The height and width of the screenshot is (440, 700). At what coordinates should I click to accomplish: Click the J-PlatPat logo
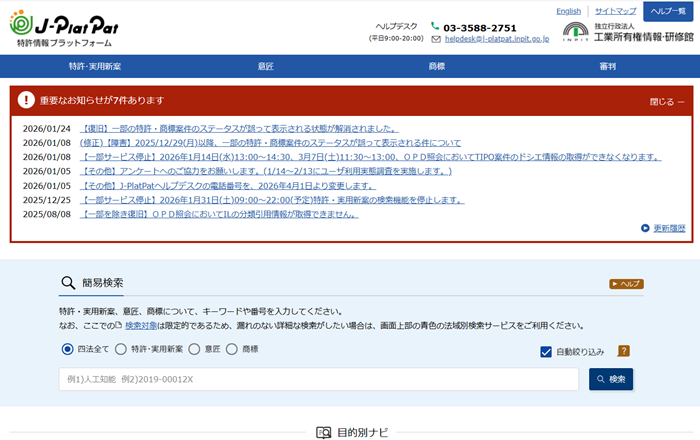[64, 29]
